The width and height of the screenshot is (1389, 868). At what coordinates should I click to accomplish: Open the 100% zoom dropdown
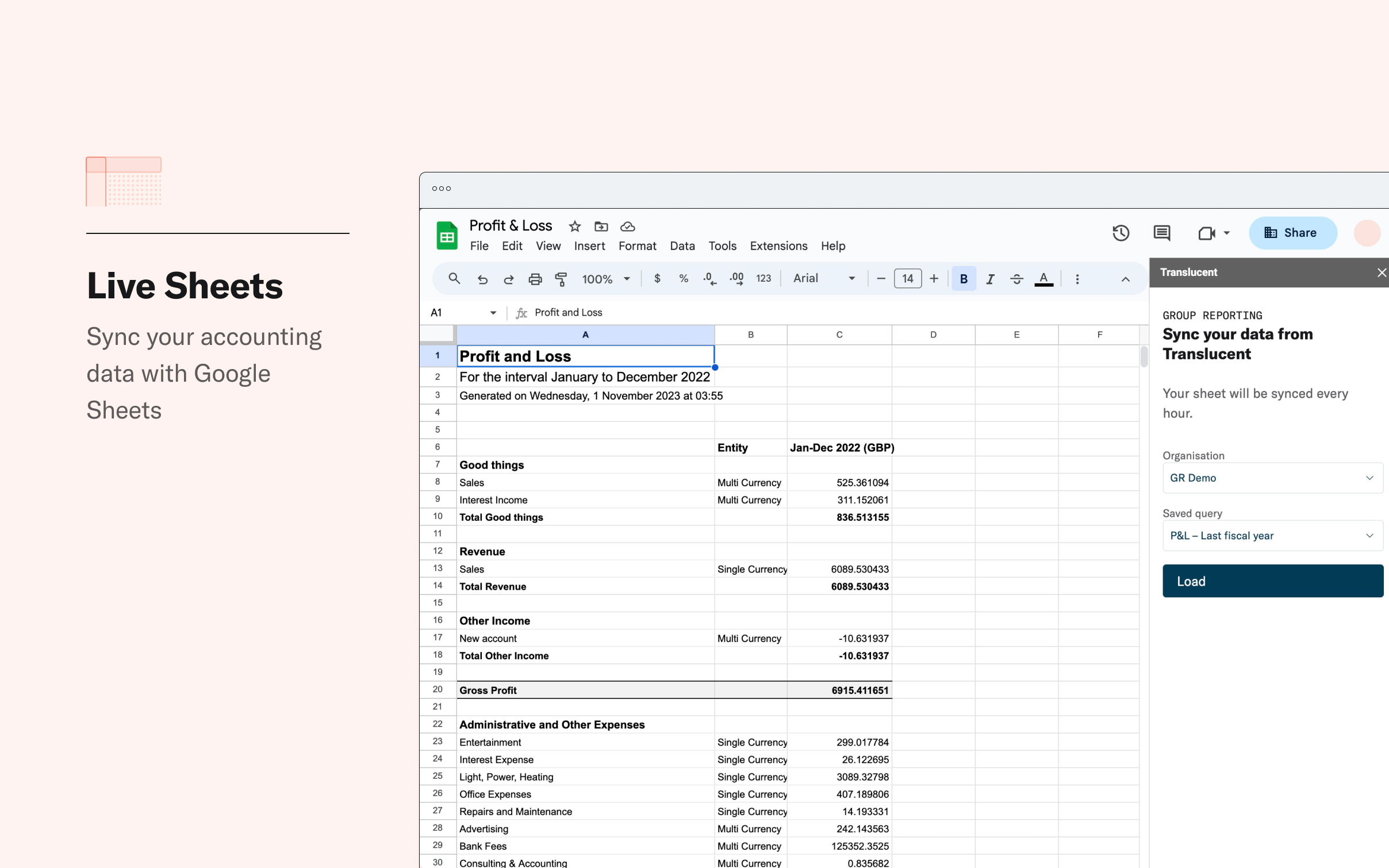point(606,279)
